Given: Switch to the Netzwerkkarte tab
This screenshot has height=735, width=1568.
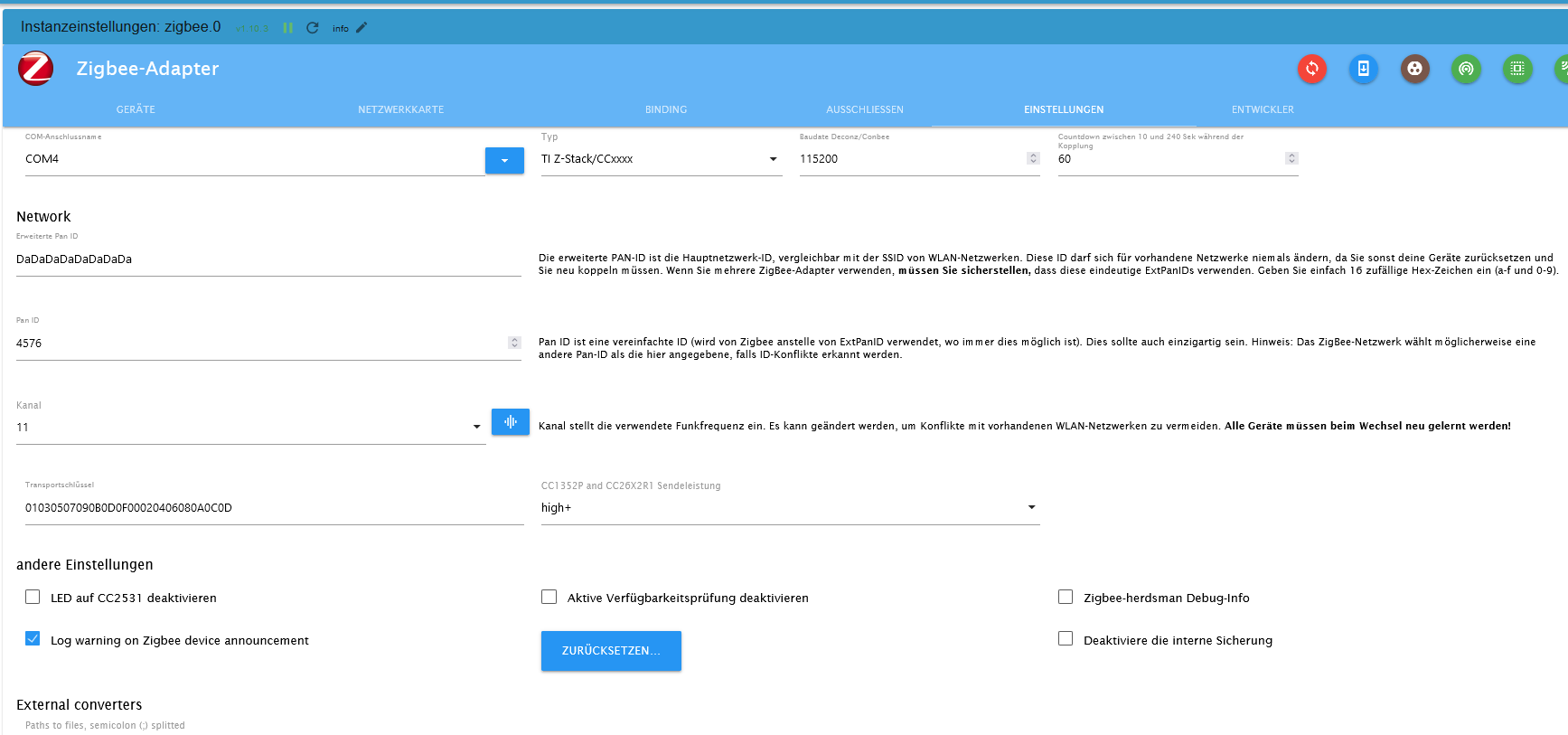Looking at the screenshot, I should tap(400, 109).
